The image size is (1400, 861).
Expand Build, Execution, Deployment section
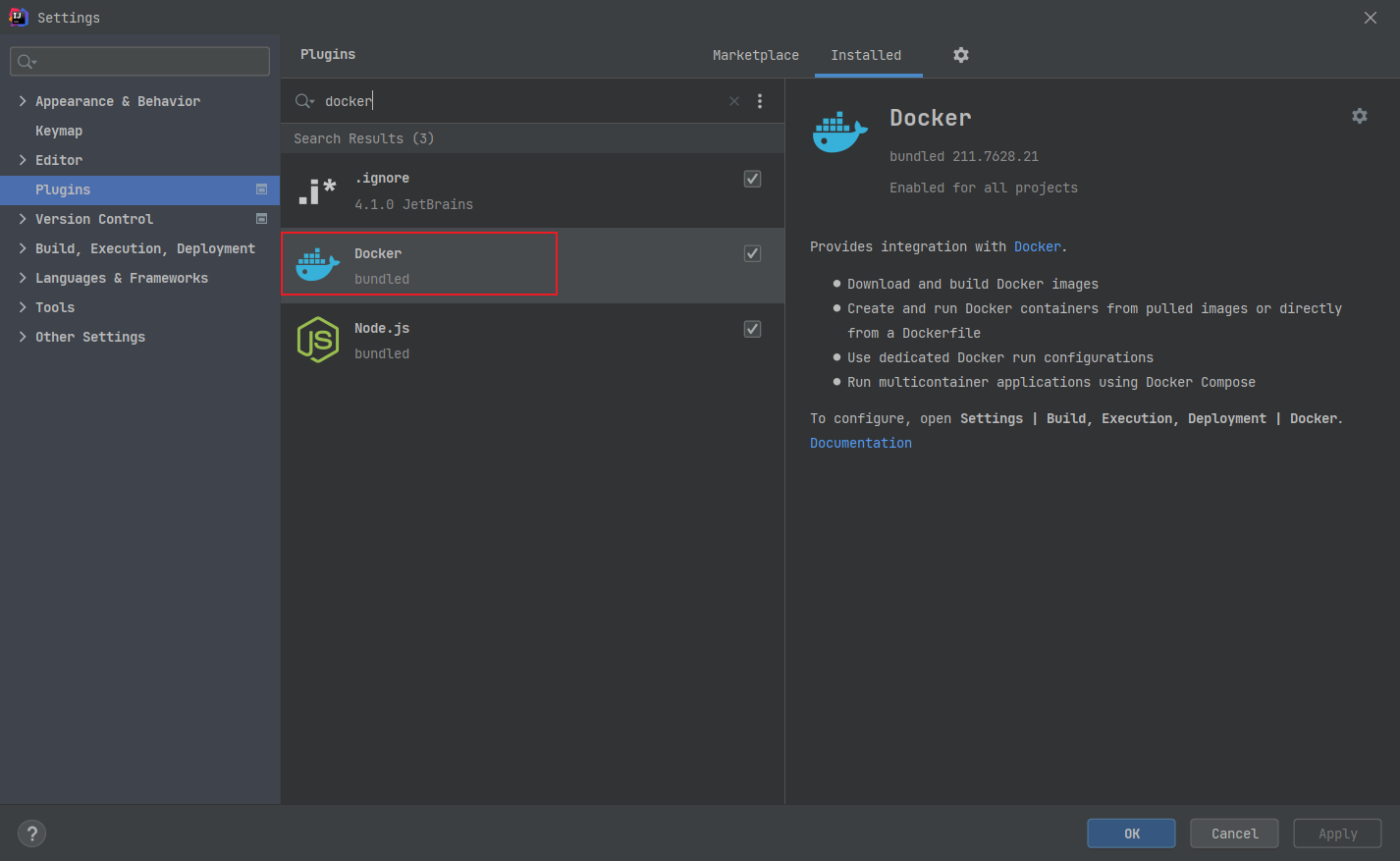[23, 248]
